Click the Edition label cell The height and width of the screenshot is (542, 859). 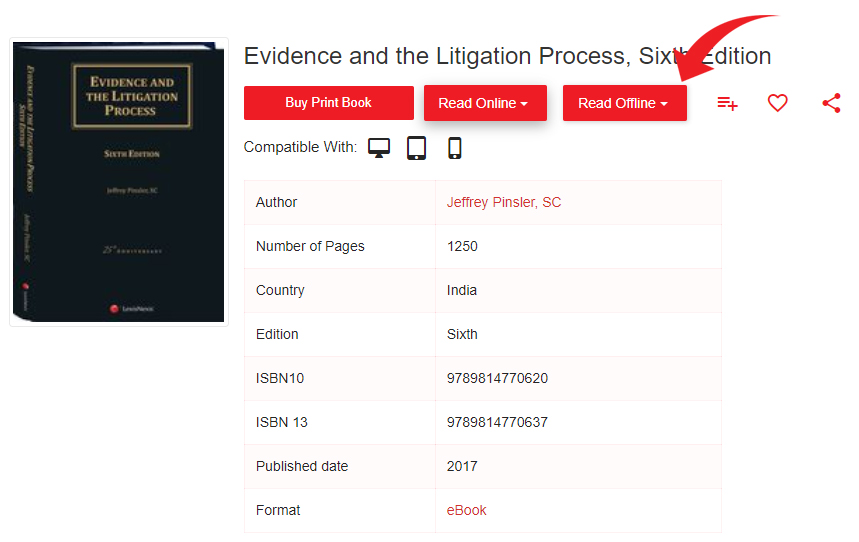(340, 334)
